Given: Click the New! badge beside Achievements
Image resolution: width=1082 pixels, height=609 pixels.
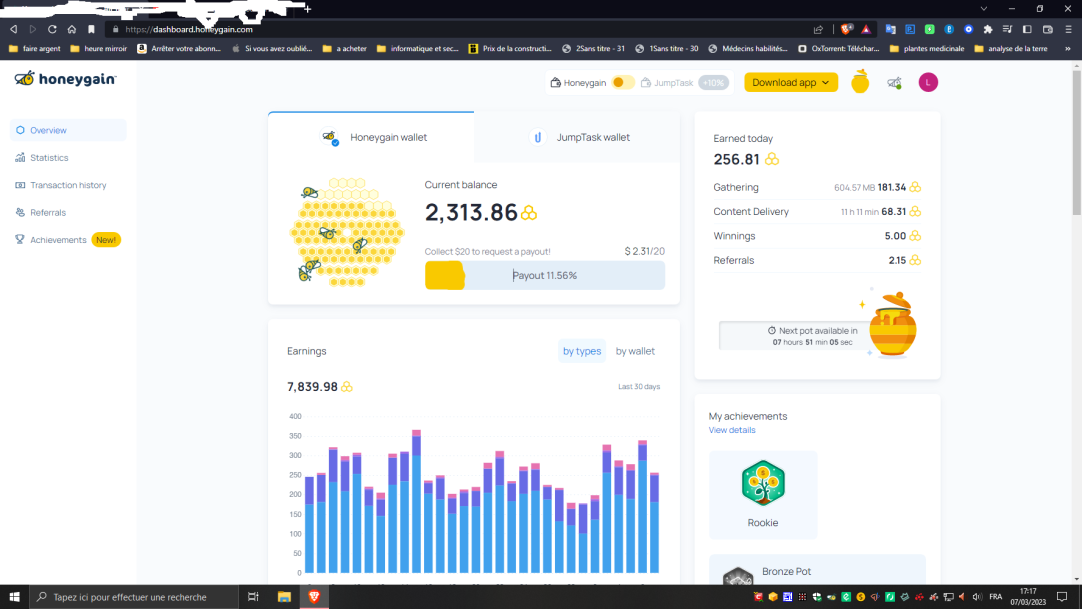Looking at the screenshot, I should [106, 240].
